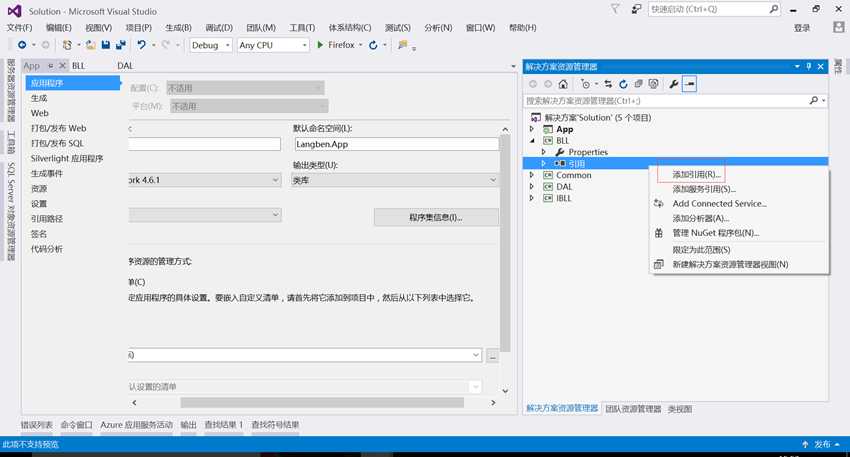Screen dimensions: 850x457
Task: Choose 管理 NuGet 程序包(N)... in context menu
Action: pyautogui.click(x=716, y=233)
